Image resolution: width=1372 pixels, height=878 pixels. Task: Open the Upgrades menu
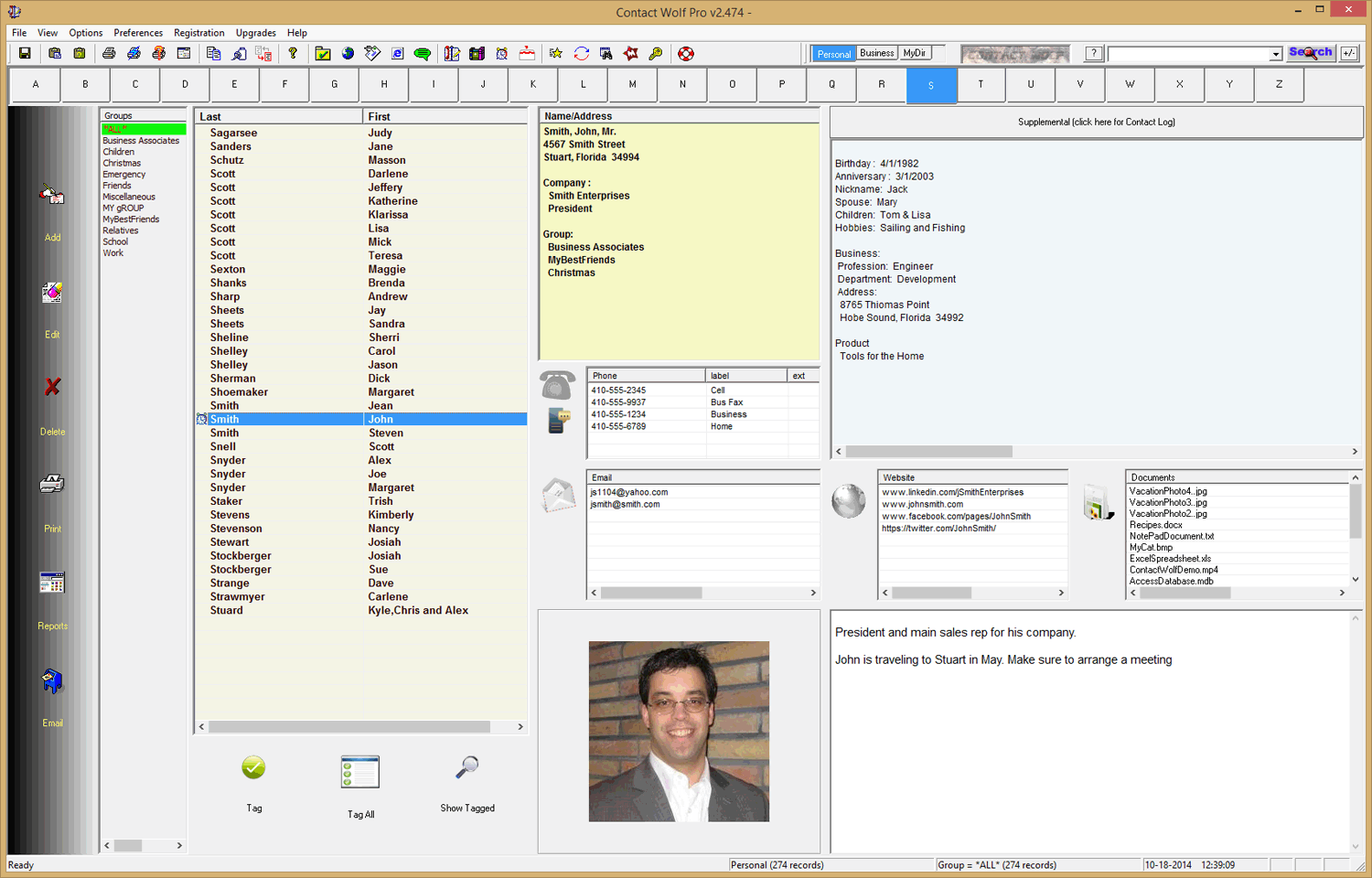(x=256, y=33)
